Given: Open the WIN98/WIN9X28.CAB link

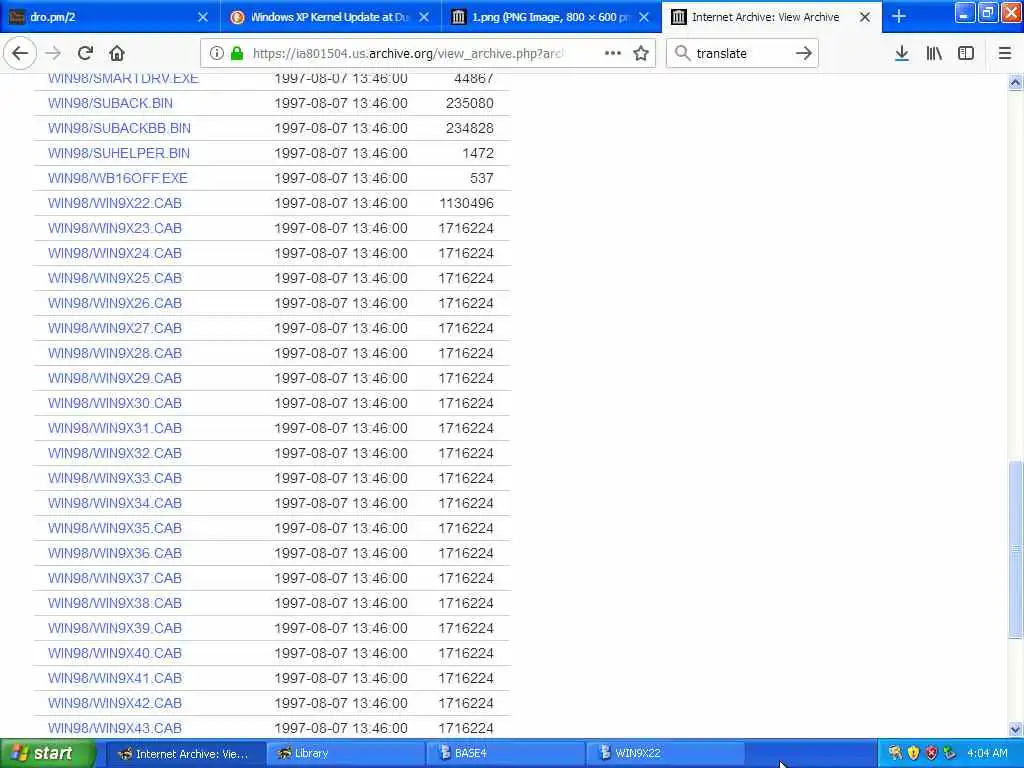Looking at the screenshot, I should (x=115, y=353).
